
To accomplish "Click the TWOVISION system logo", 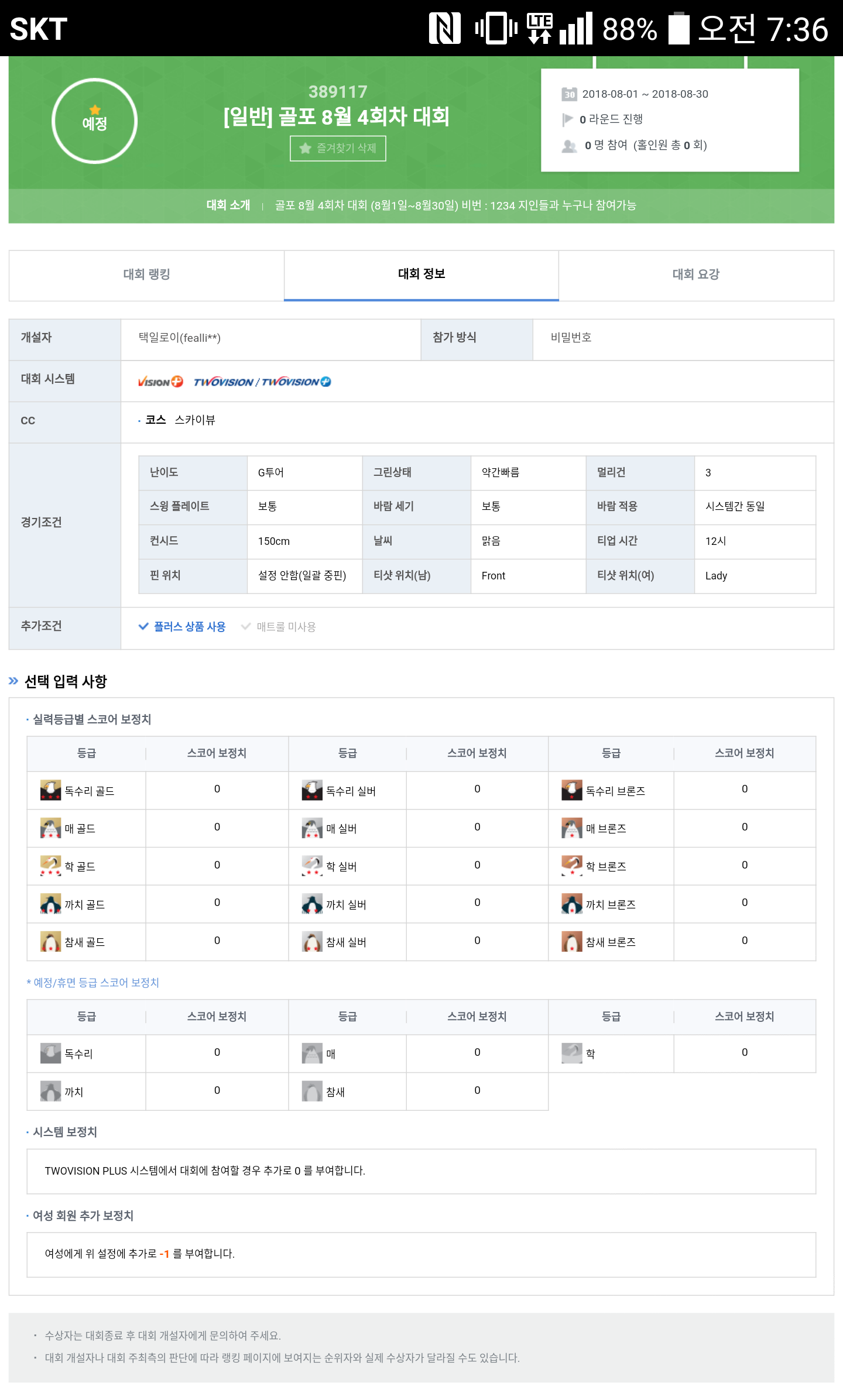I will tap(223, 382).
